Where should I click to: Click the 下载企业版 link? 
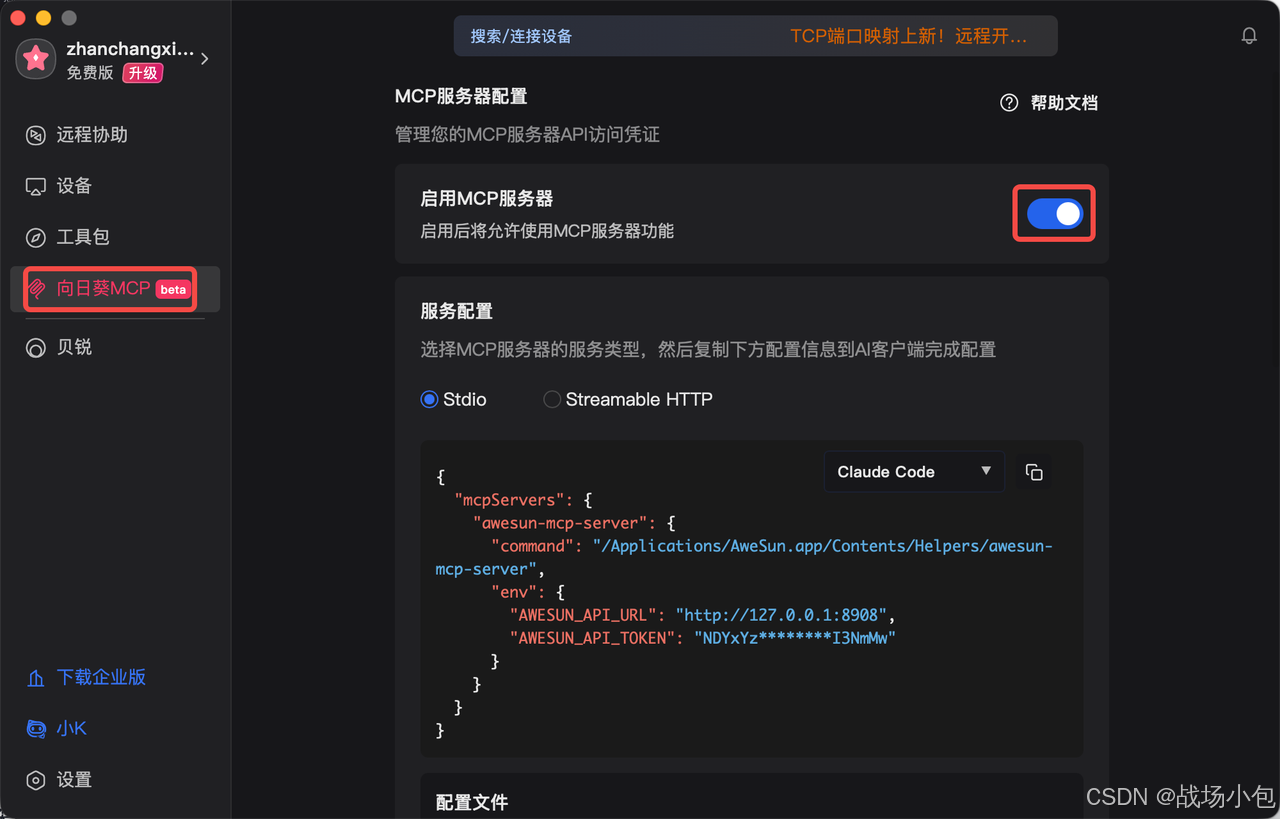pyautogui.click(x=101, y=678)
